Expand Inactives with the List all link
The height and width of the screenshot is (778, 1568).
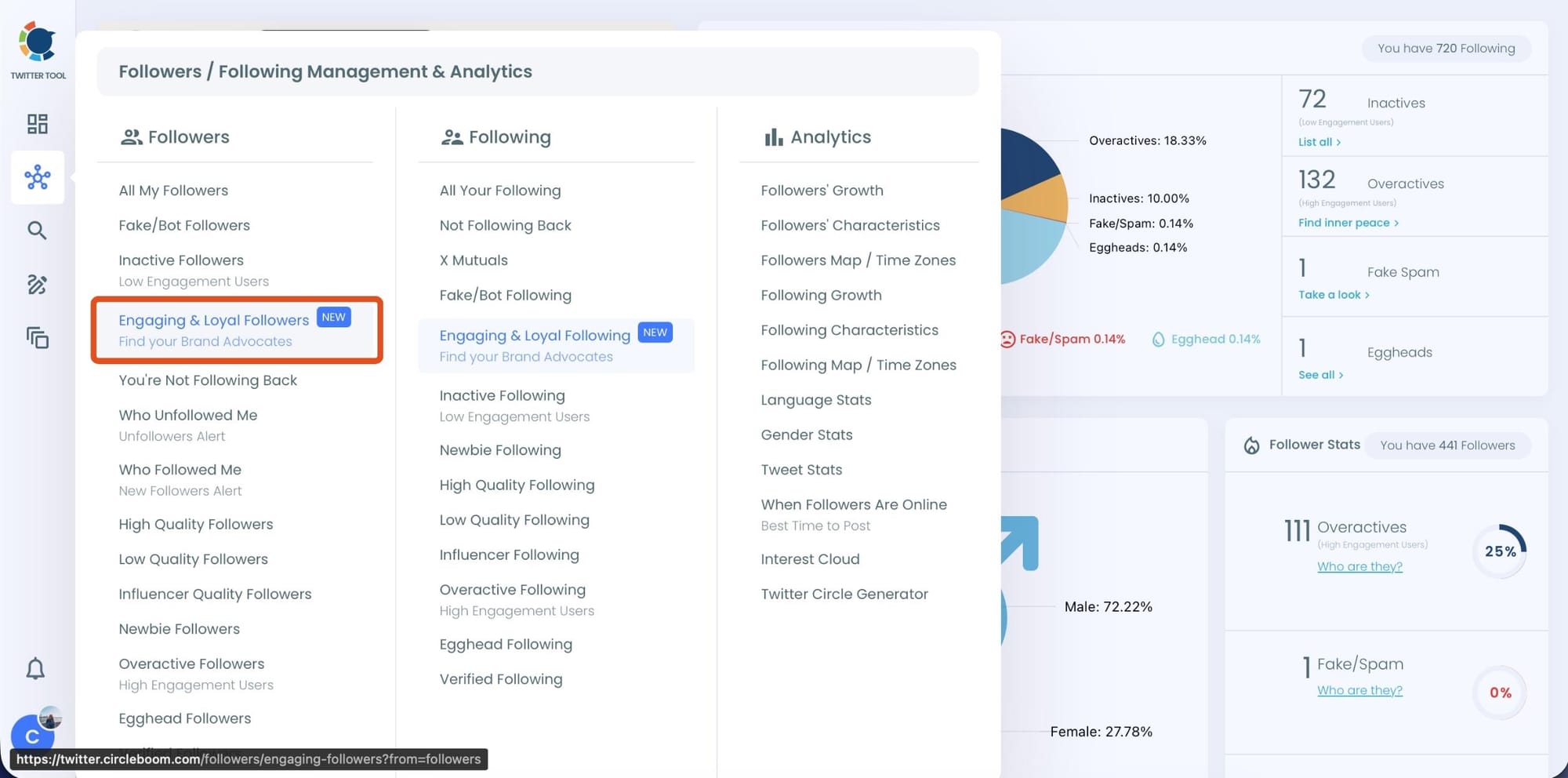pyautogui.click(x=1318, y=142)
